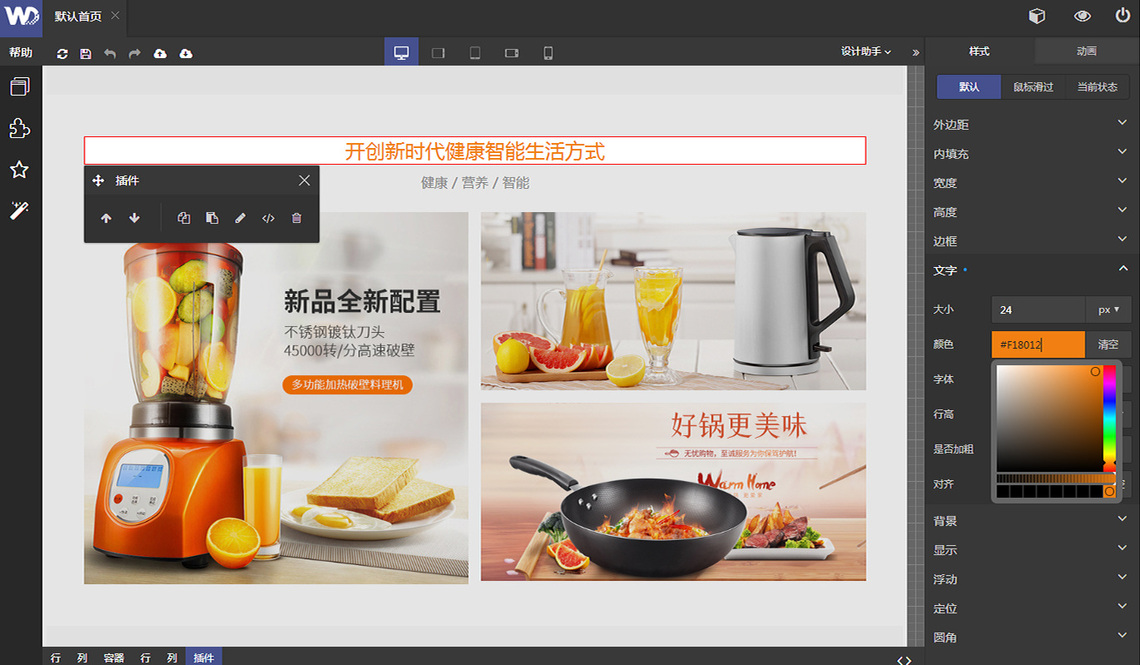The image size is (1140, 665).
Task: Toggle preview with the eye icon
Action: point(1082,16)
